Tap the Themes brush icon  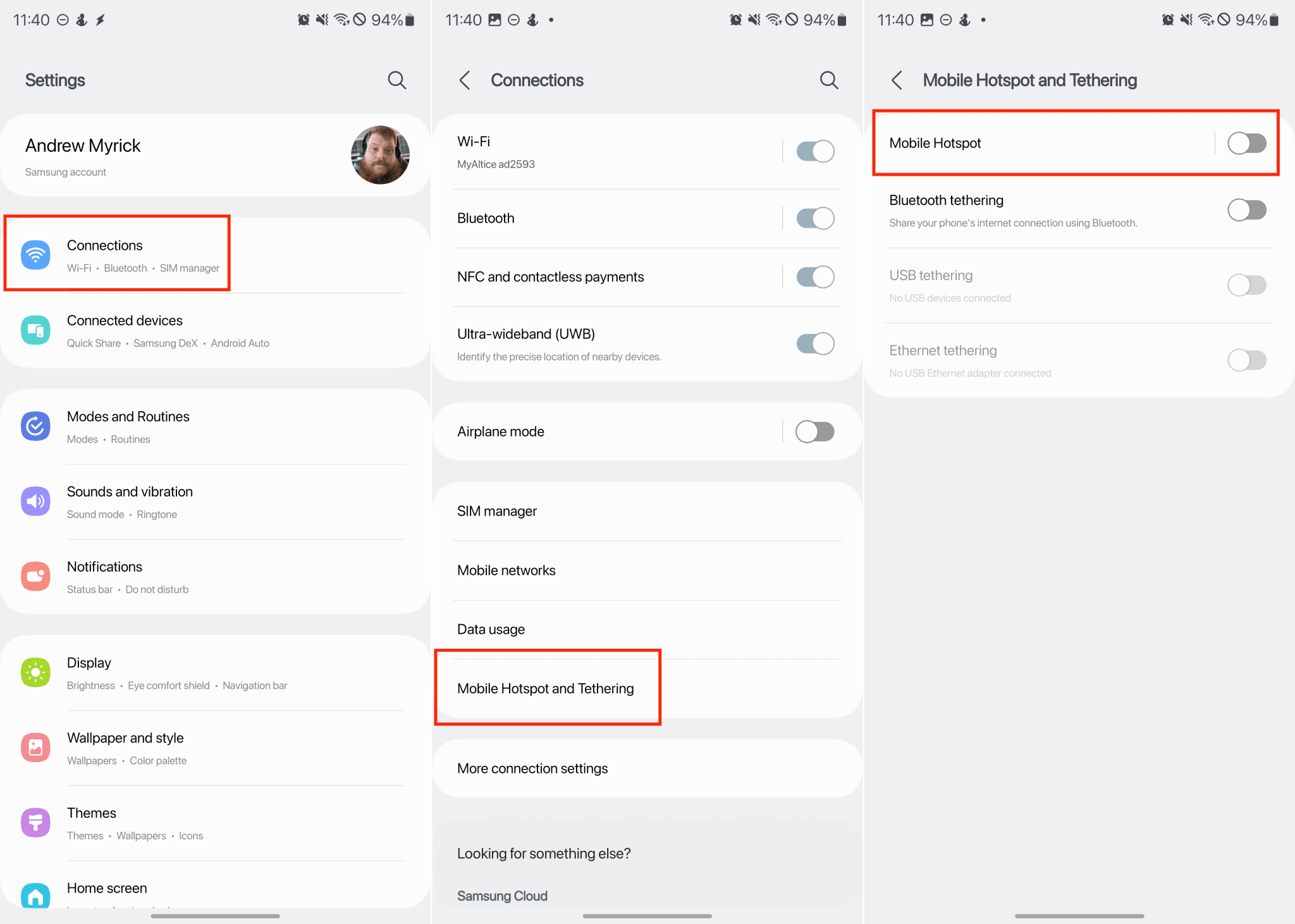(35, 823)
